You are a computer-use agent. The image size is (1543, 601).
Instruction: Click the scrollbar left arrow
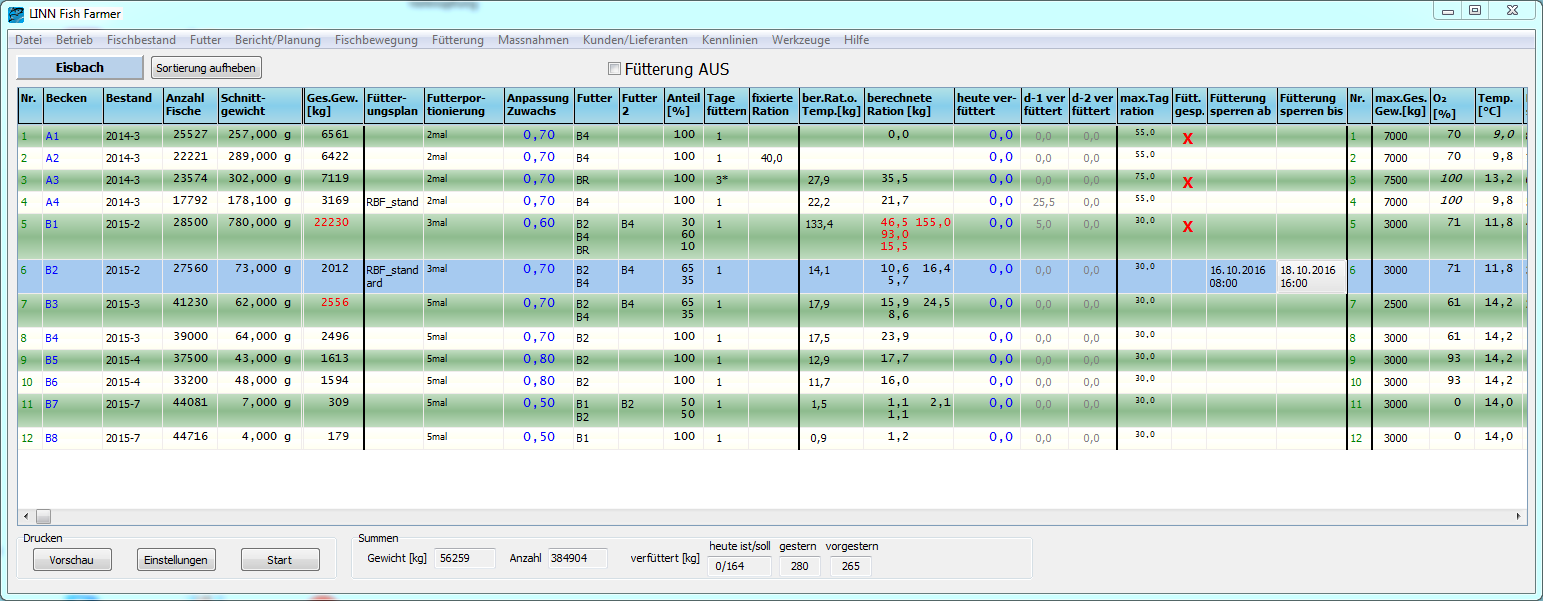coord(25,516)
